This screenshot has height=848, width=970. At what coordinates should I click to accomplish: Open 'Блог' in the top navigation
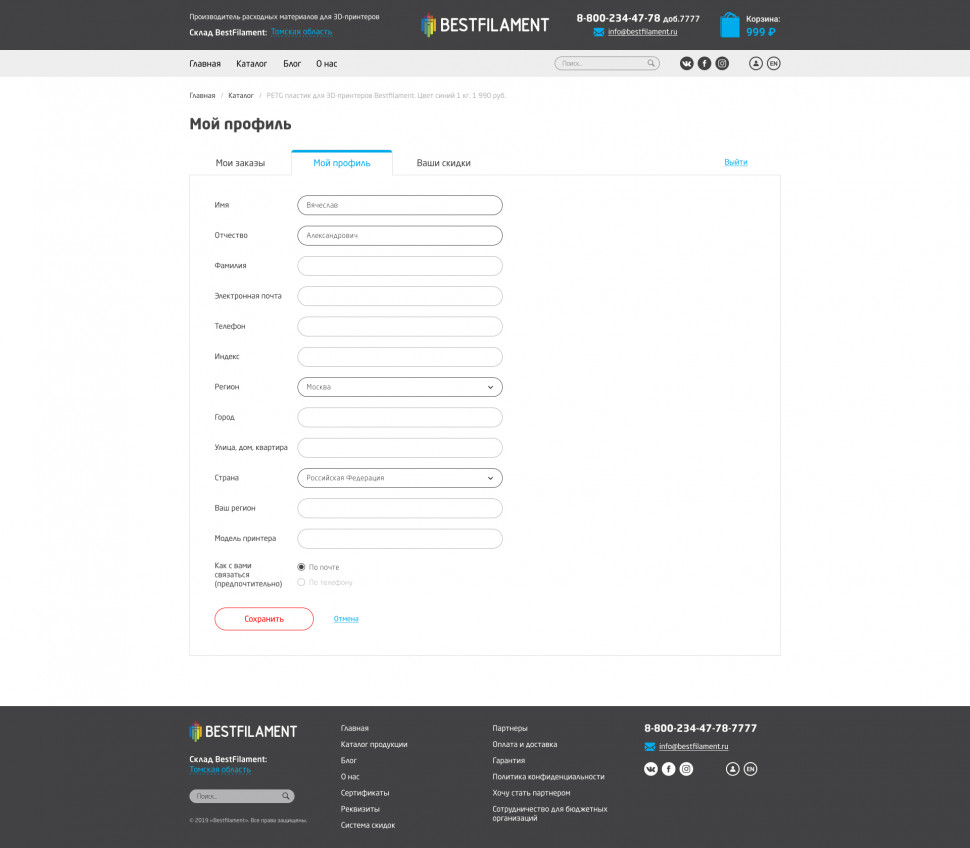click(x=292, y=64)
